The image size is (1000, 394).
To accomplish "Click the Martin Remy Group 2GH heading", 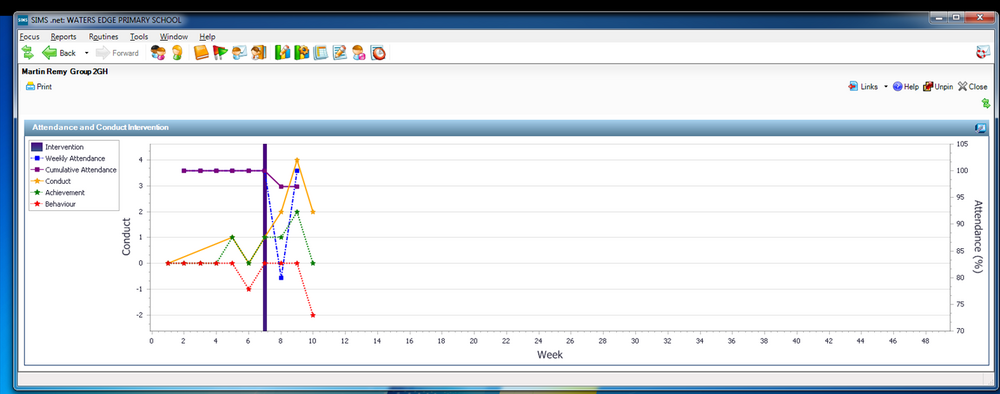I will coord(65,71).
